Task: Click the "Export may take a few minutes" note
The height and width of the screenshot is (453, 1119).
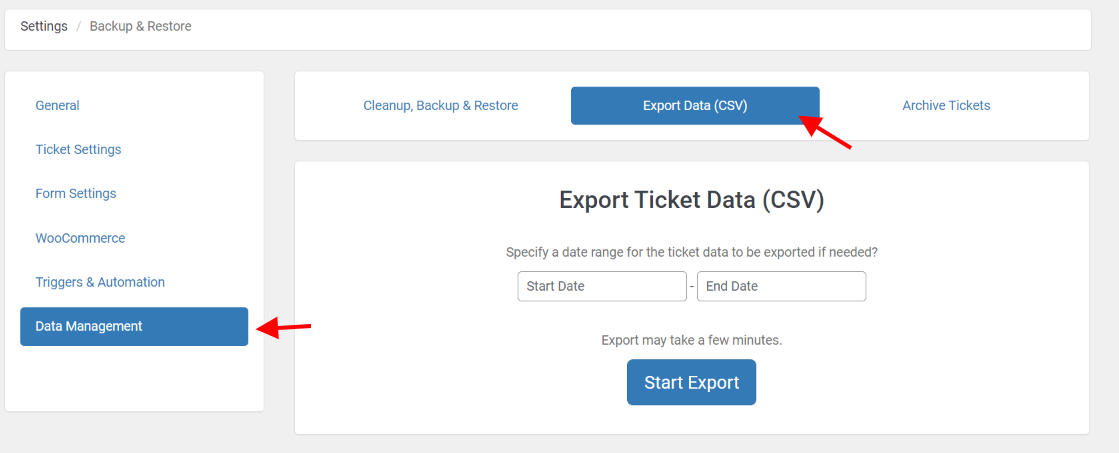Action: (x=692, y=340)
